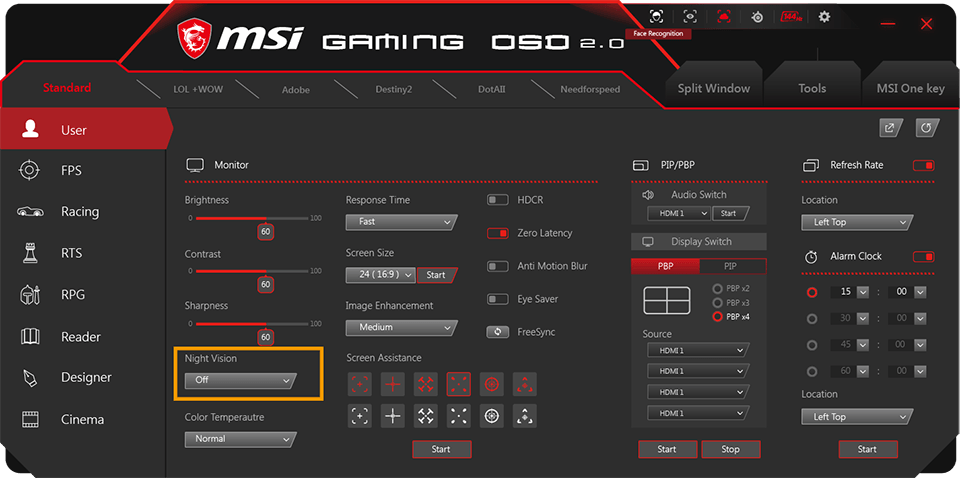Open the Night Vision dropdown
This screenshot has width=960, height=478.
point(241,381)
